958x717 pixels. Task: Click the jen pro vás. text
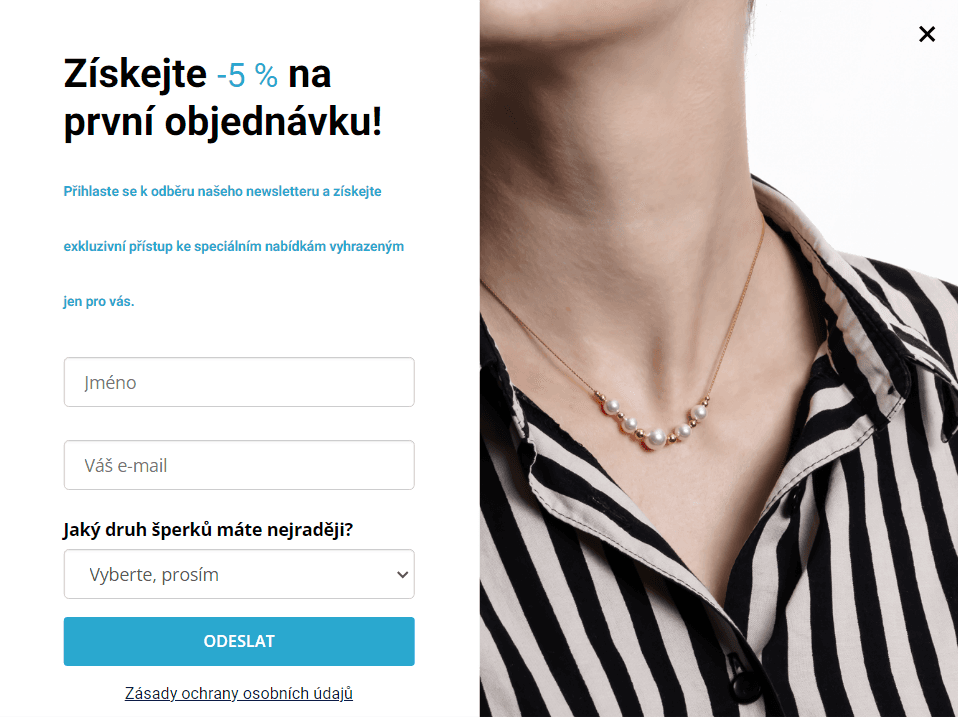[98, 301]
